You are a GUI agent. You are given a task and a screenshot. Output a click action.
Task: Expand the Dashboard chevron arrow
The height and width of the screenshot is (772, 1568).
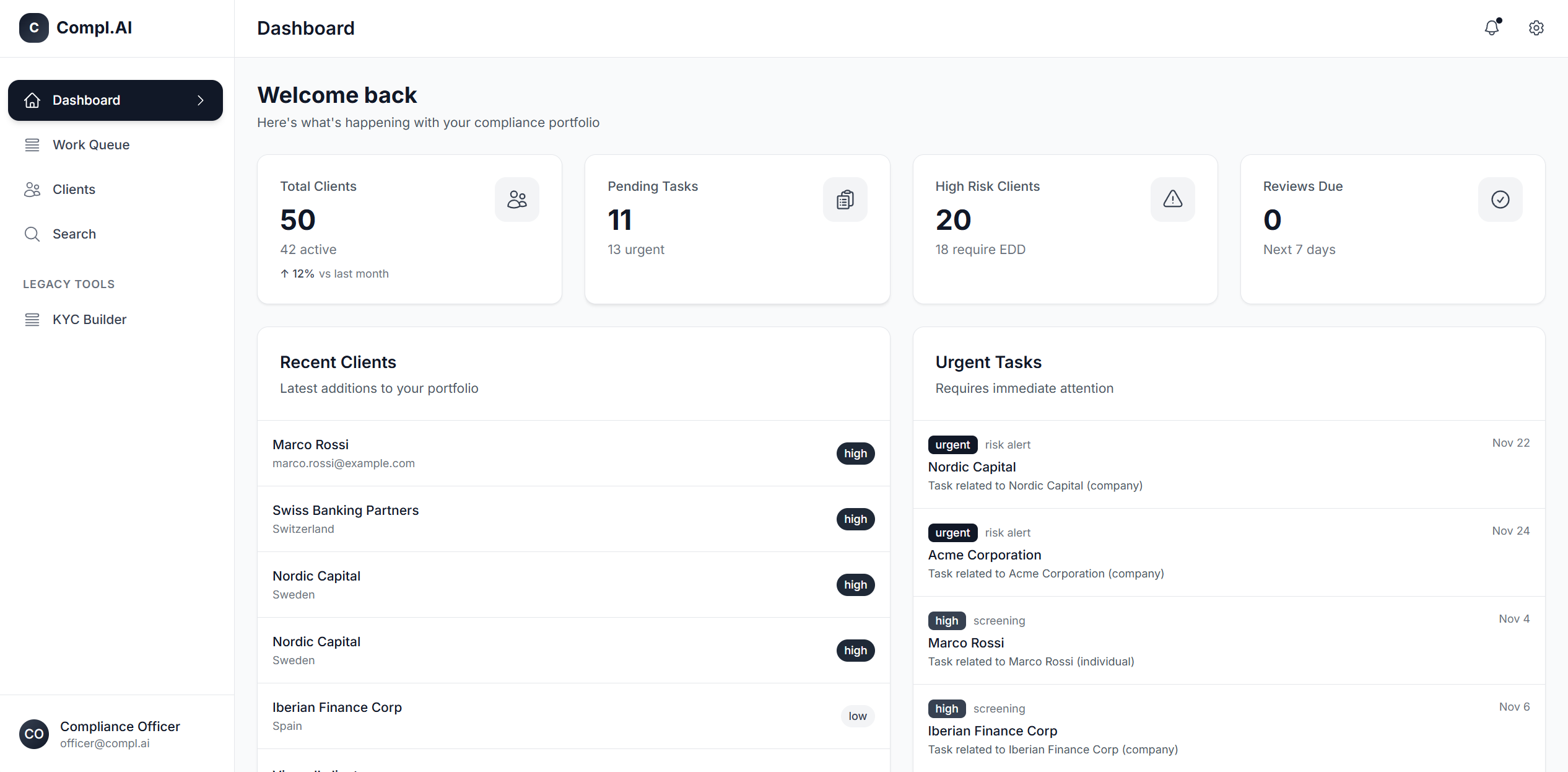click(201, 100)
